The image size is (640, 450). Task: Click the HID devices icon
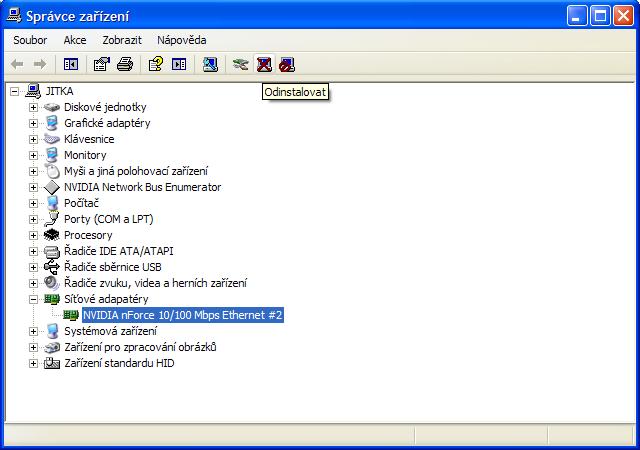coord(52,363)
